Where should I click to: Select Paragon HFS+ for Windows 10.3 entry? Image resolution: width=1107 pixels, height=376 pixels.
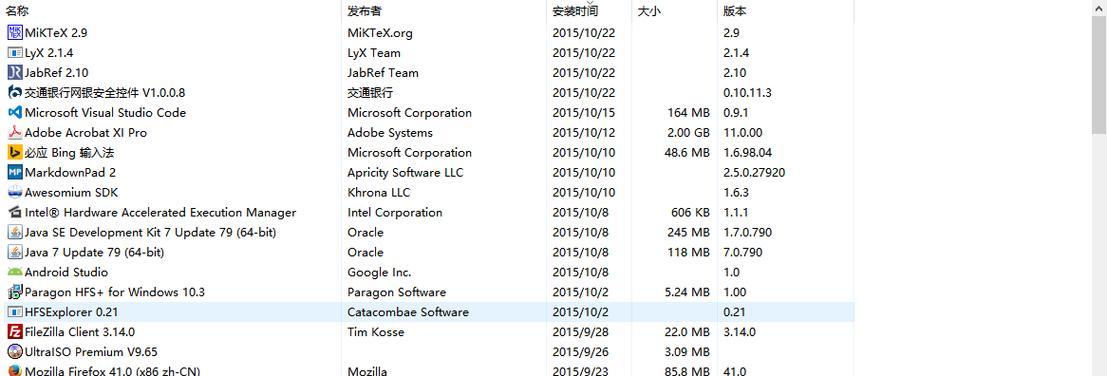point(429,292)
